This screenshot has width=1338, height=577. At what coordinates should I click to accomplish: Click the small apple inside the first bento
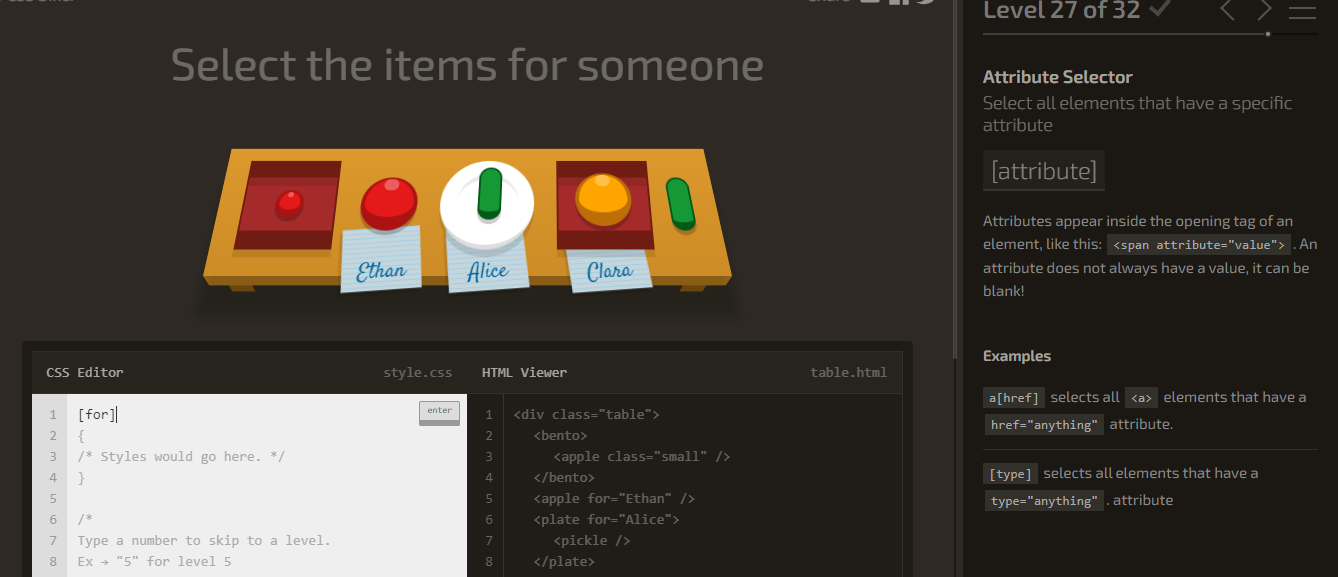(x=289, y=205)
